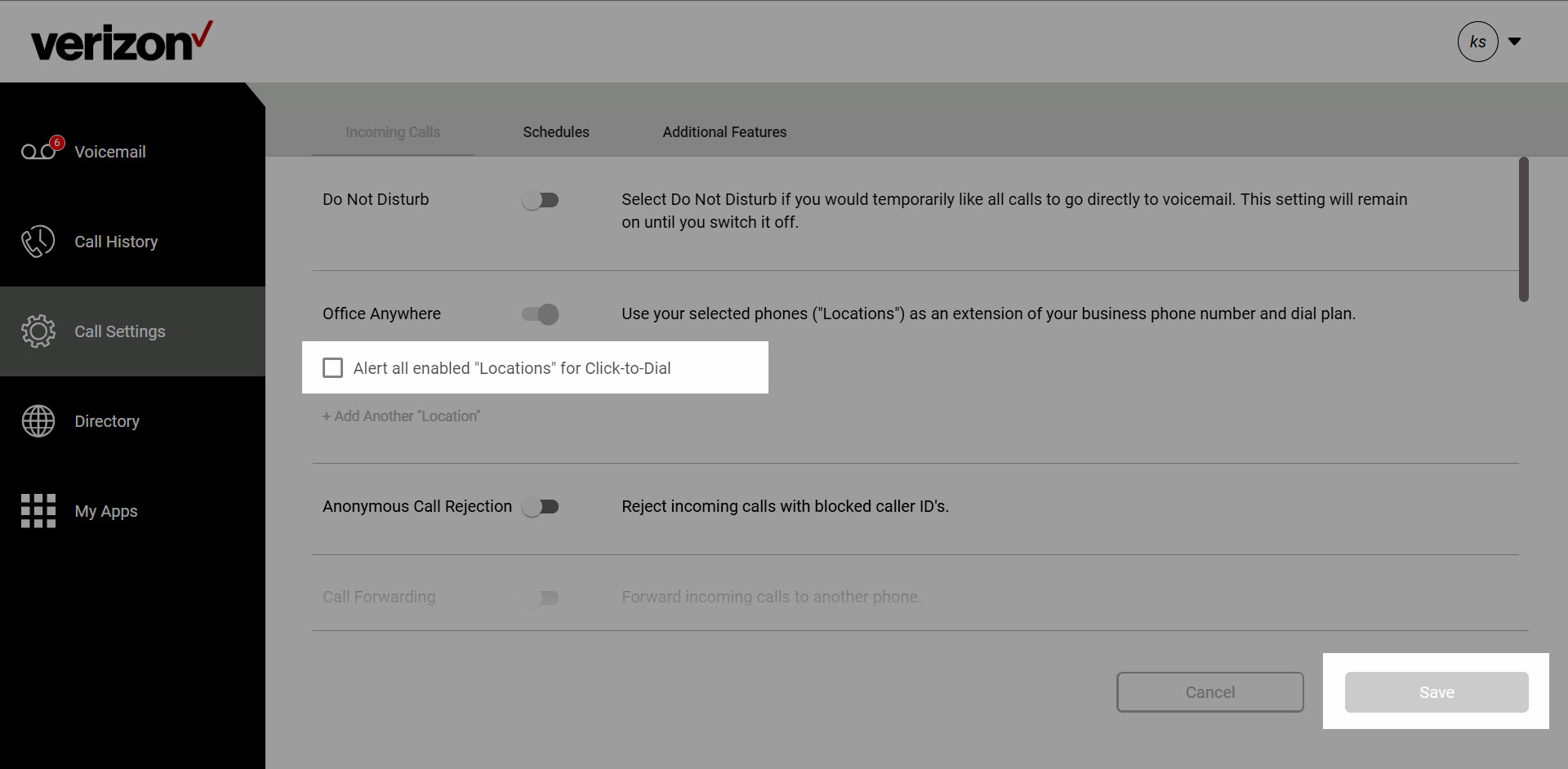This screenshot has height=769, width=1568.
Task: Click the Call Settings gear icon
Action: click(x=38, y=331)
